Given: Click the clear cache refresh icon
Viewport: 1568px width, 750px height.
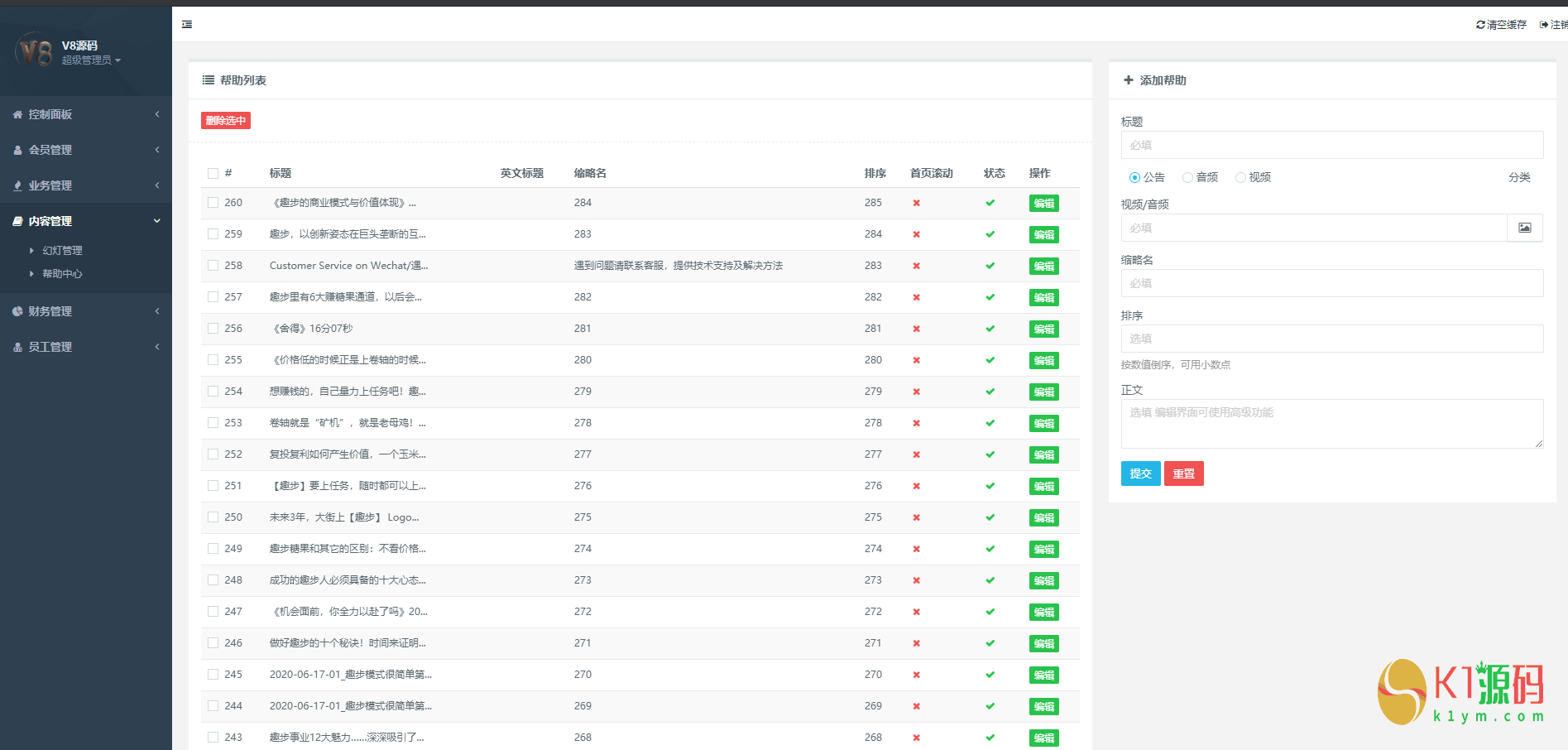Looking at the screenshot, I should [x=1480, y=25].
